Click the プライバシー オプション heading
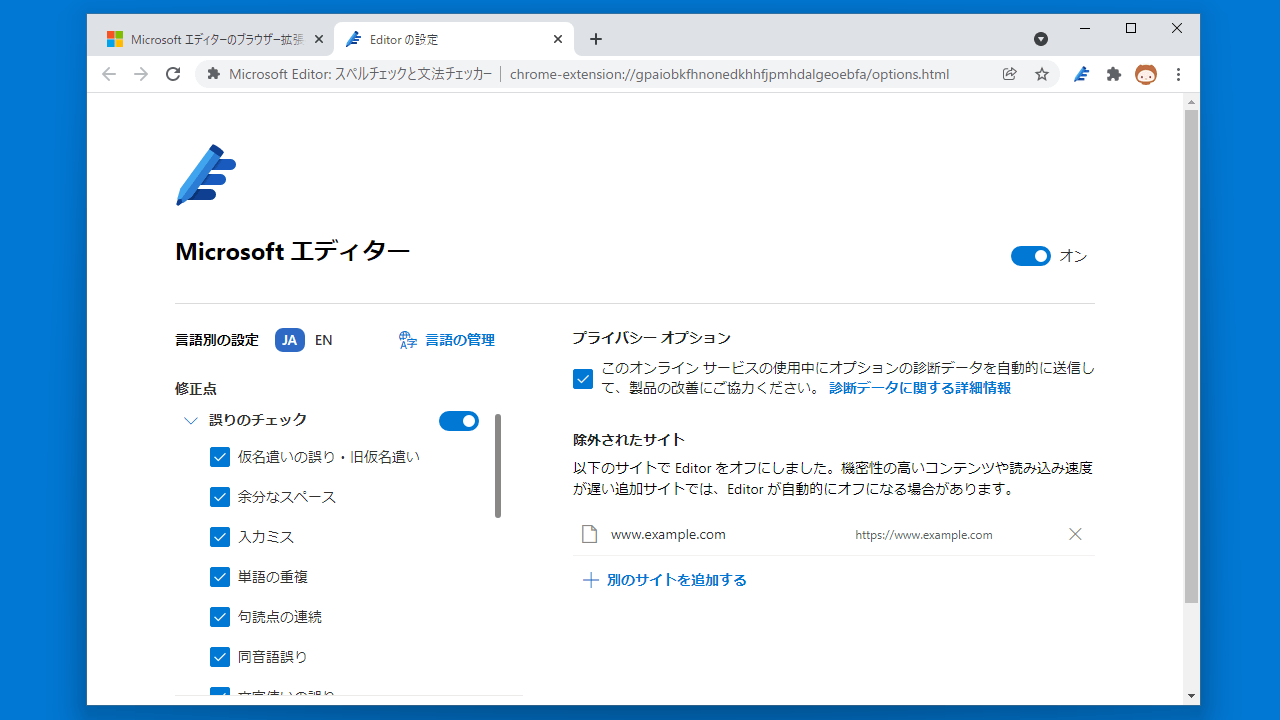 pos(652,338)
